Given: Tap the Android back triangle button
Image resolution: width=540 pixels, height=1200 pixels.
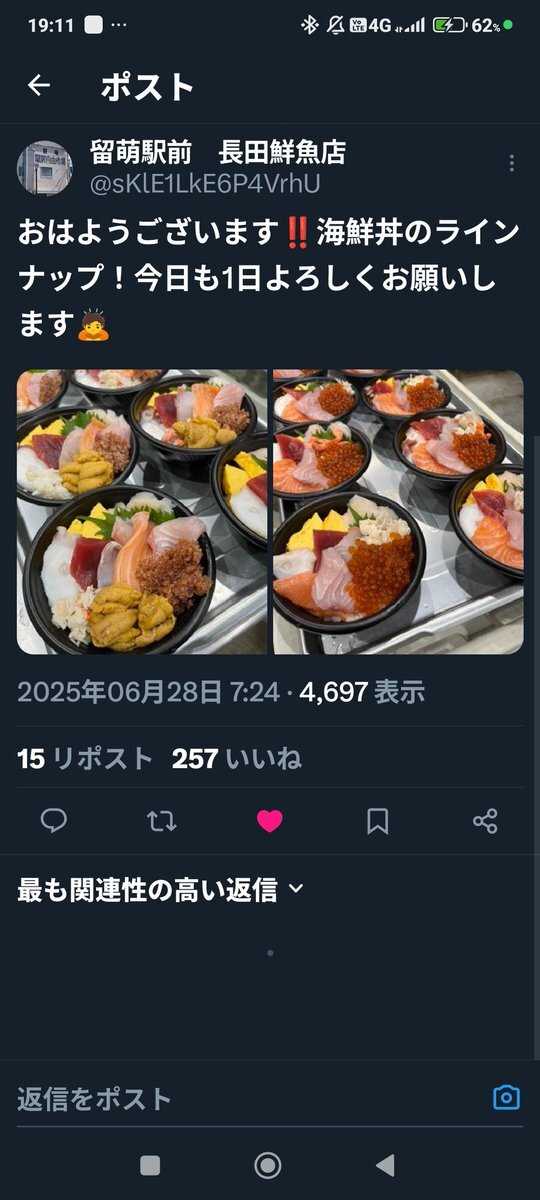Looking at the screenshot, I should coord(384,1165).
